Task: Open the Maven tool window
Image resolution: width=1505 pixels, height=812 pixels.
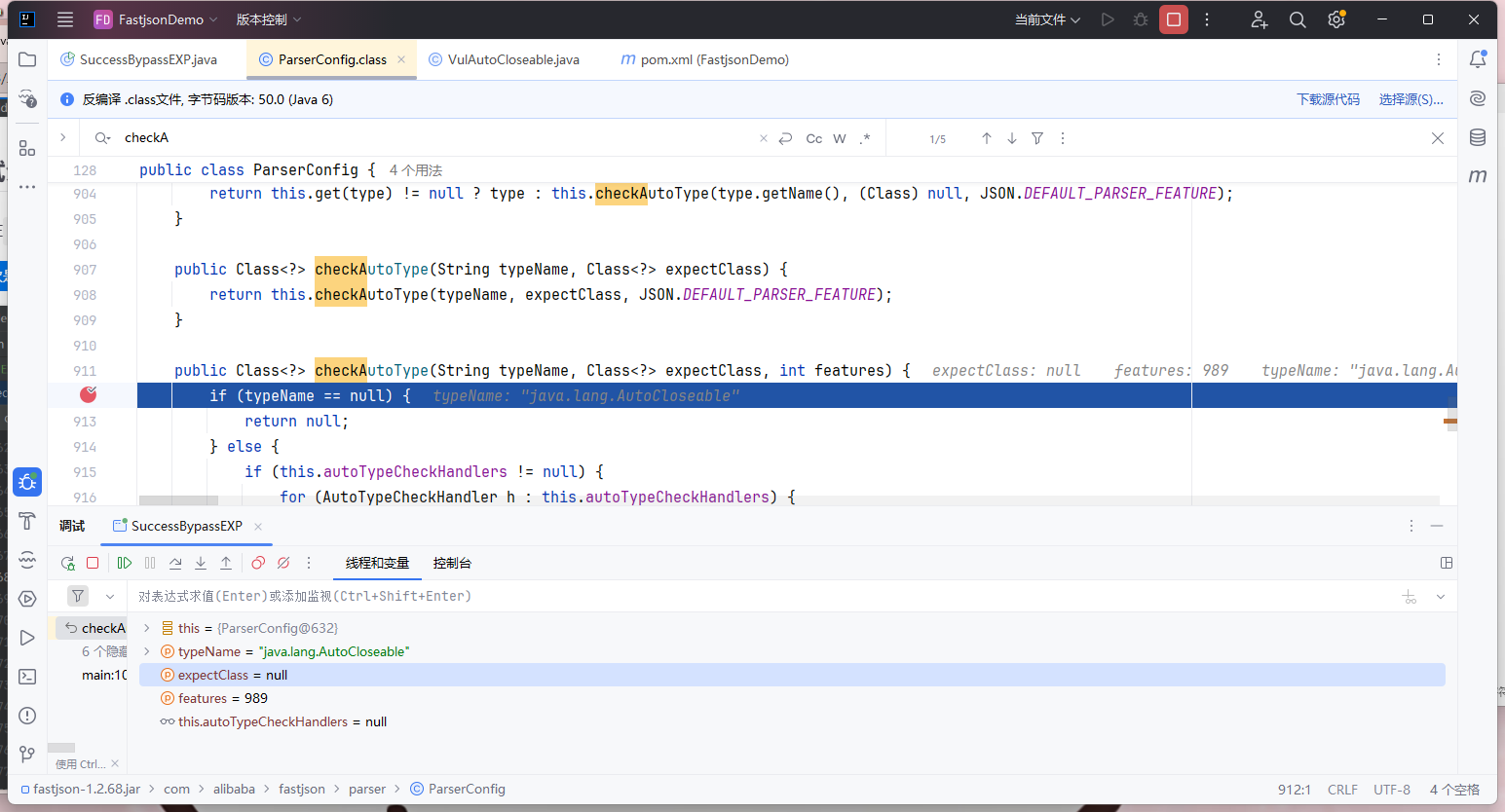Action: pyautogui.click(x=1478, y=176)
